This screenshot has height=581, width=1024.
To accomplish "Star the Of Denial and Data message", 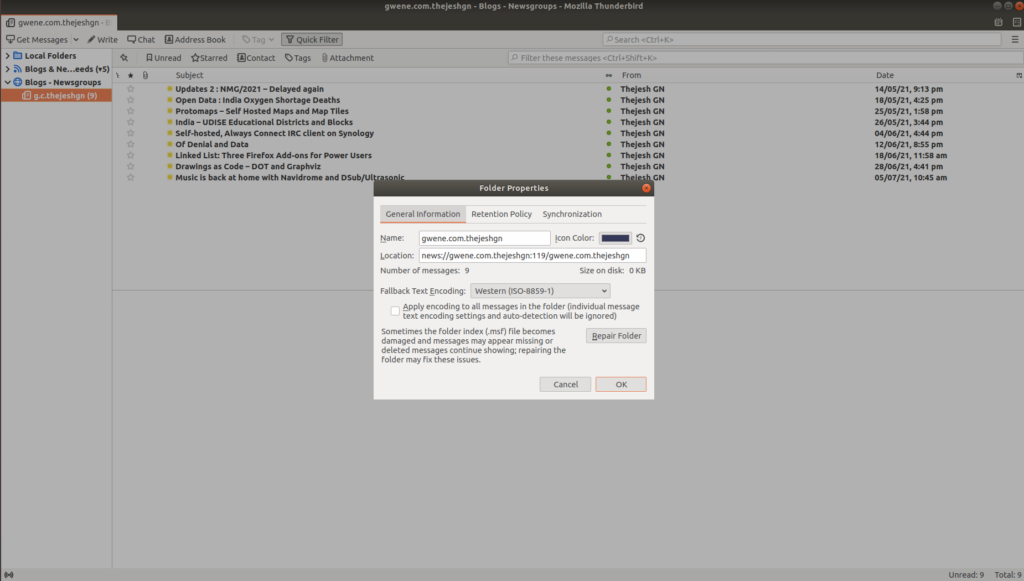I will click(131, 144).
